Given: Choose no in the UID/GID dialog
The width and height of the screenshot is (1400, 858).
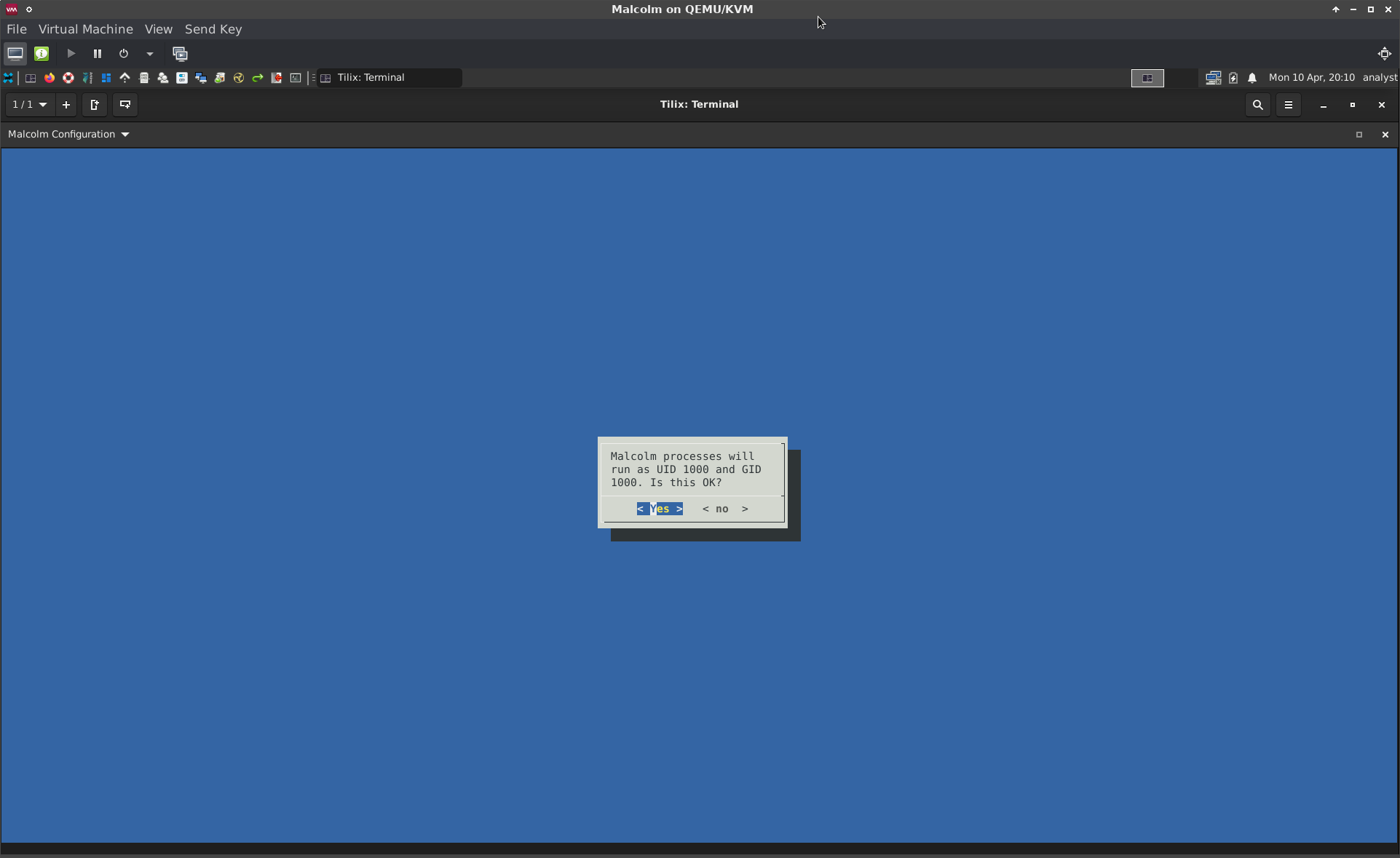Looking at the screenshot, I should [x=725, y=509].
